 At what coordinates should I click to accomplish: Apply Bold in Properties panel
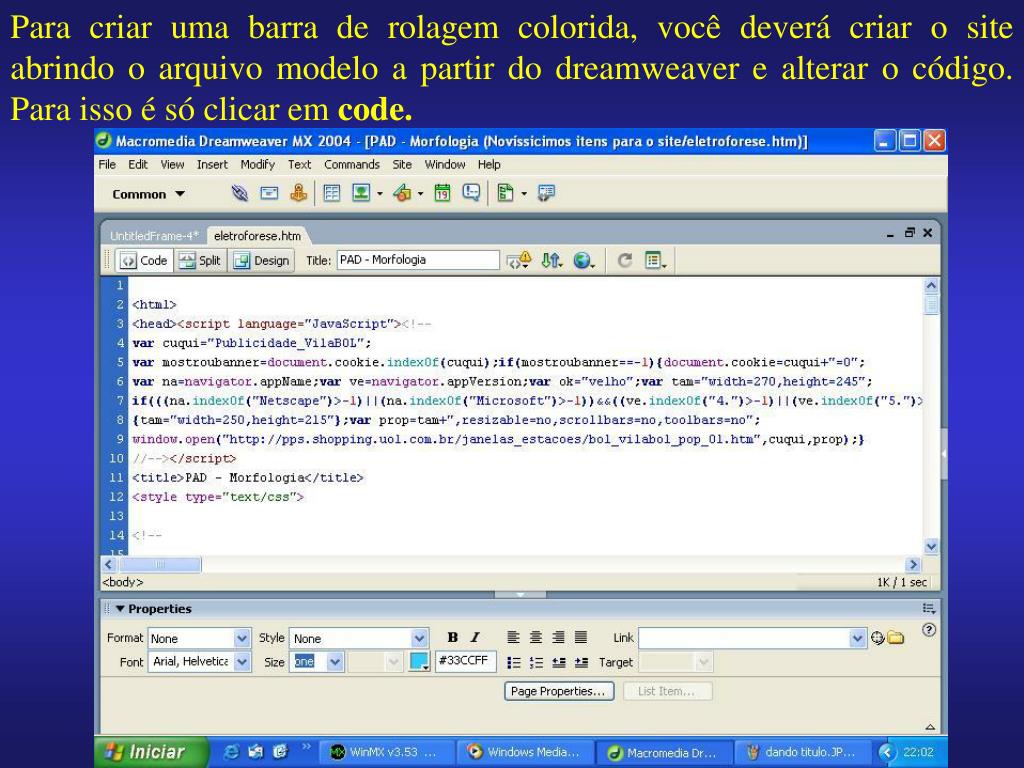453,638
